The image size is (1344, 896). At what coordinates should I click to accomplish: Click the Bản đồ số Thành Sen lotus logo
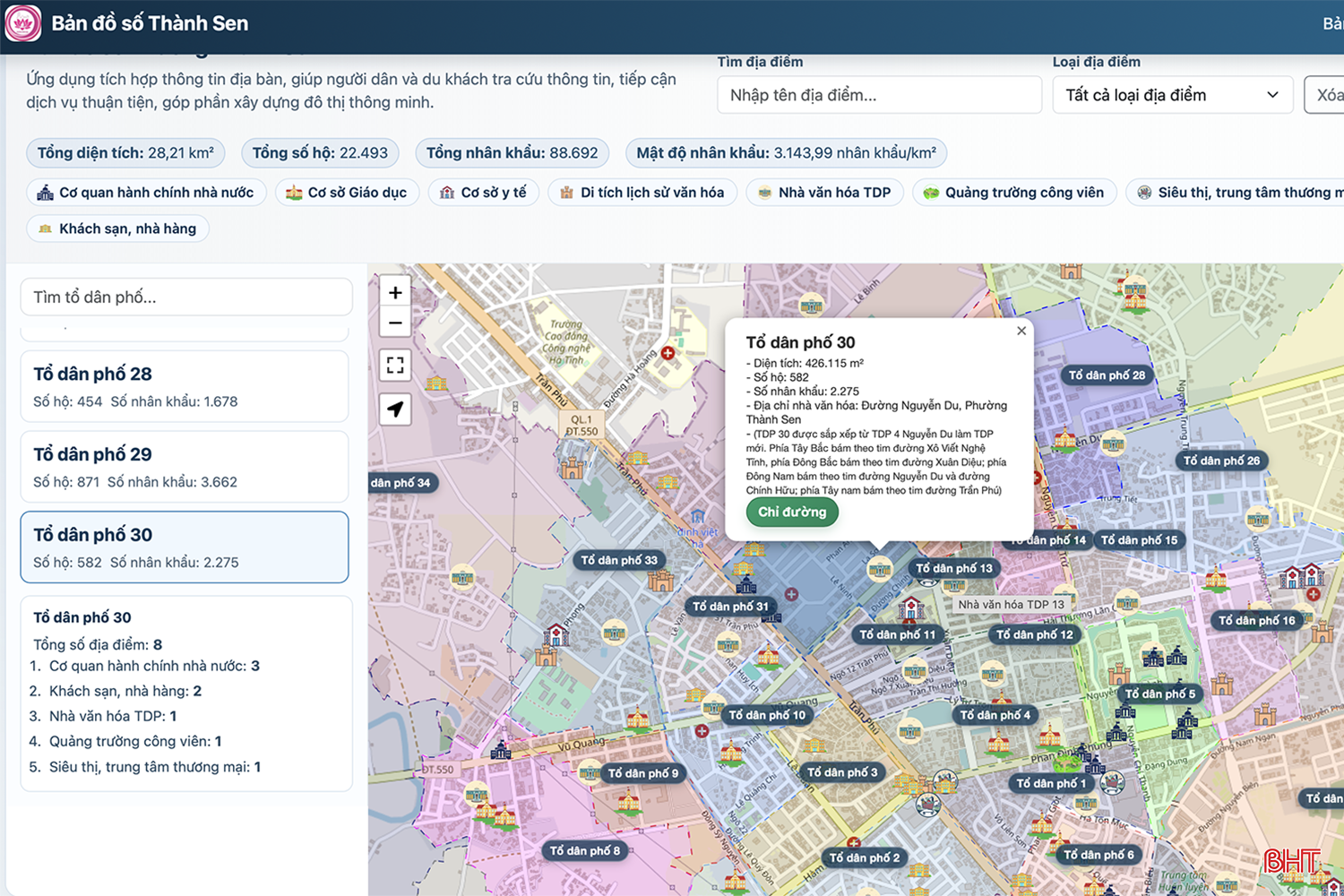22,23
